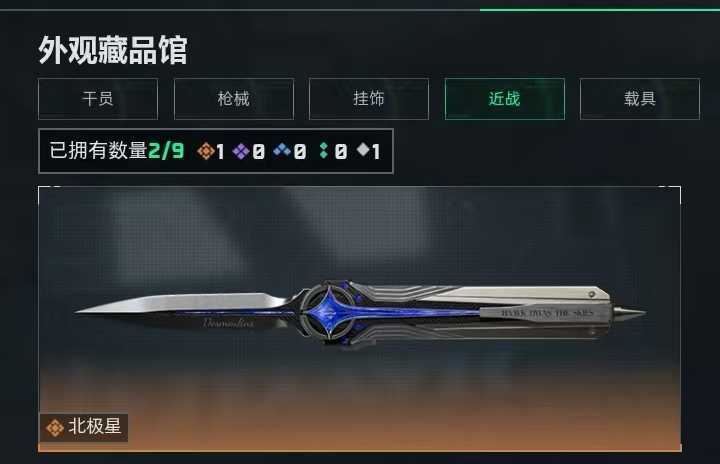This screenshot has width=720, height=464.
Task: Select the 北极星 knife preview card
Action: (x=360, y=319)
